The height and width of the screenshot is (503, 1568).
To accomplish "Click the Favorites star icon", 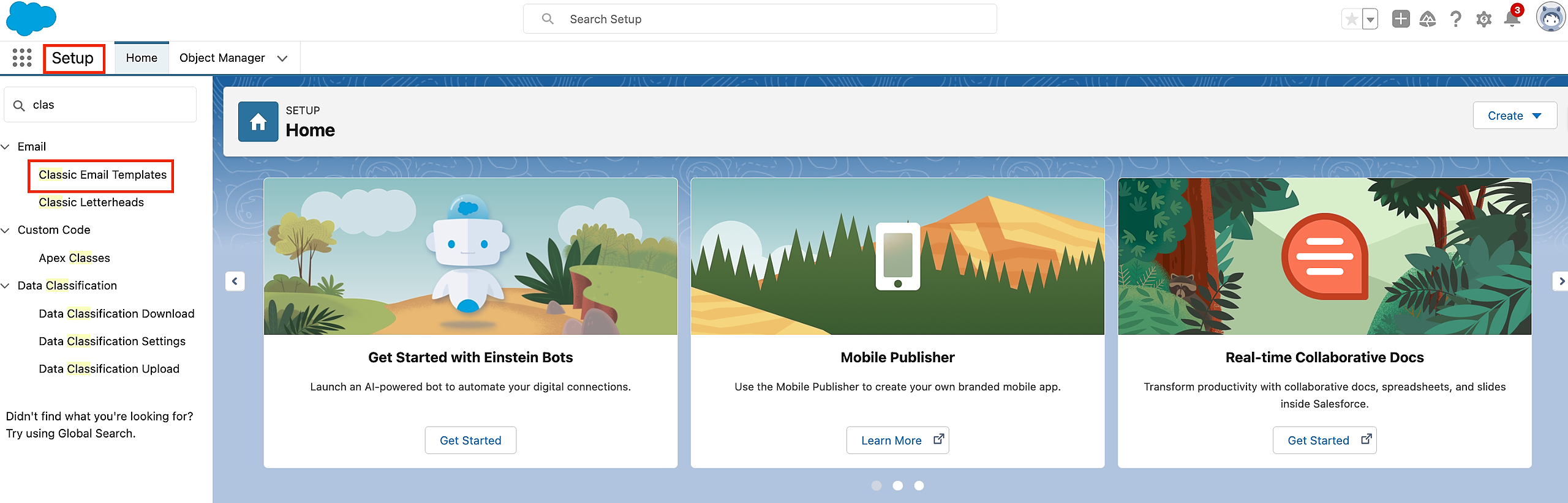I will click(x=1351, y=20).
